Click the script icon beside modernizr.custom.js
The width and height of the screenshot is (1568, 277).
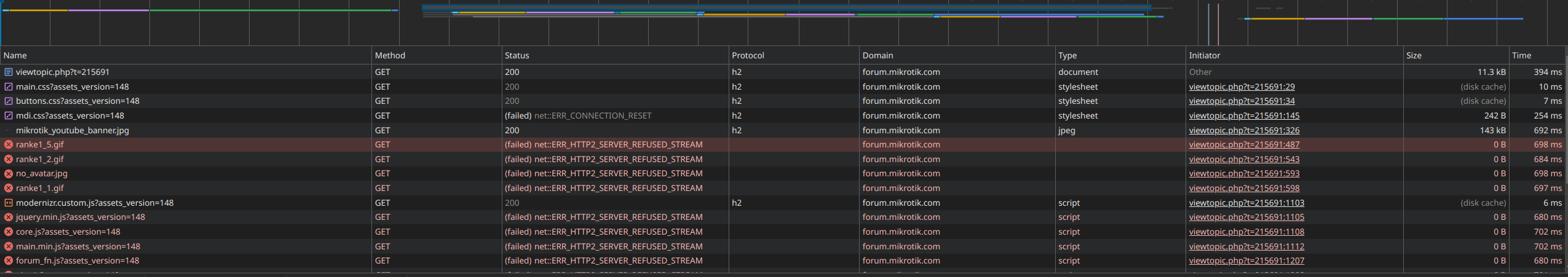9,203
